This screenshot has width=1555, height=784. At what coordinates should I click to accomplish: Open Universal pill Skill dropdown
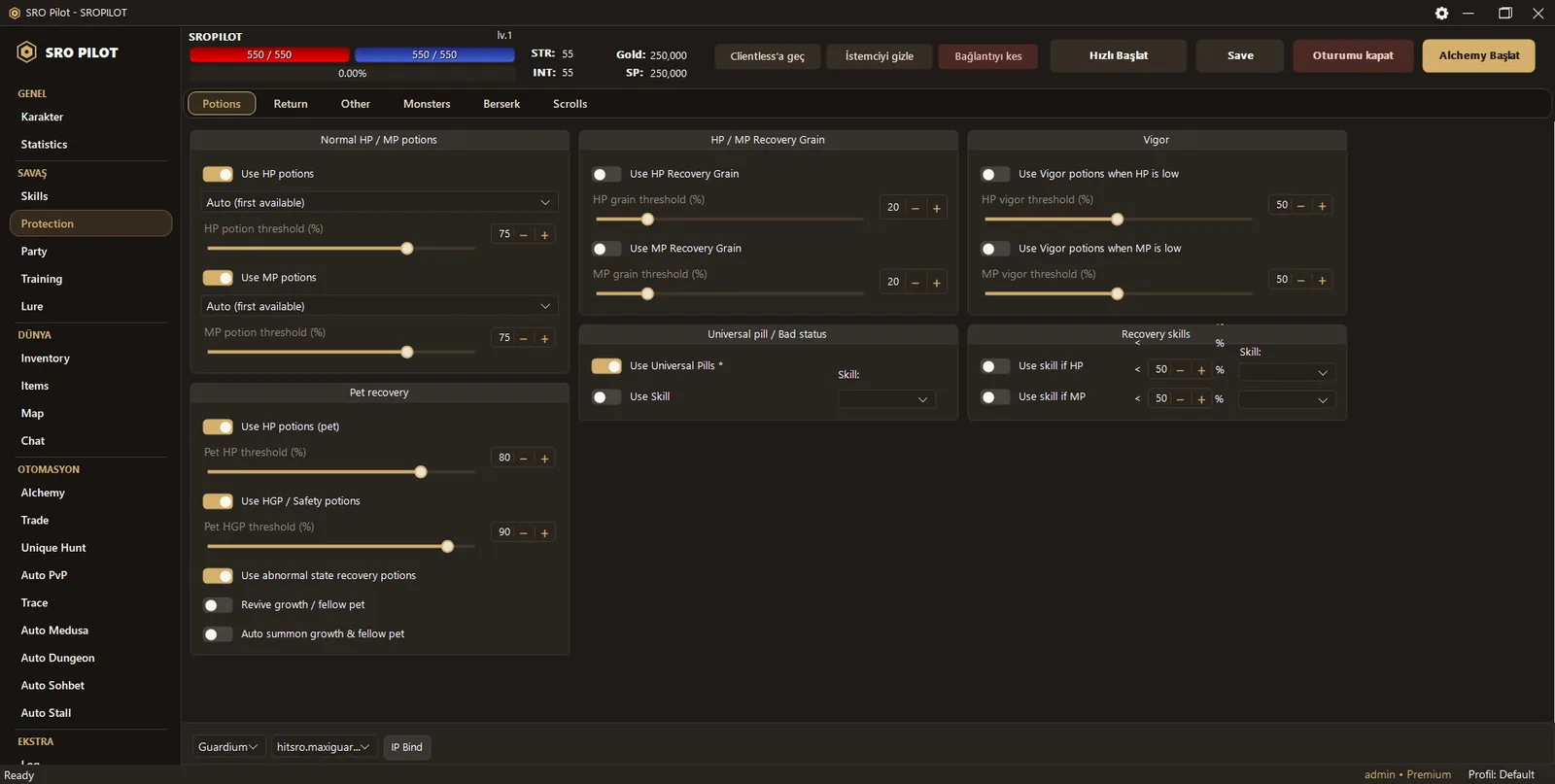point(886,399)
